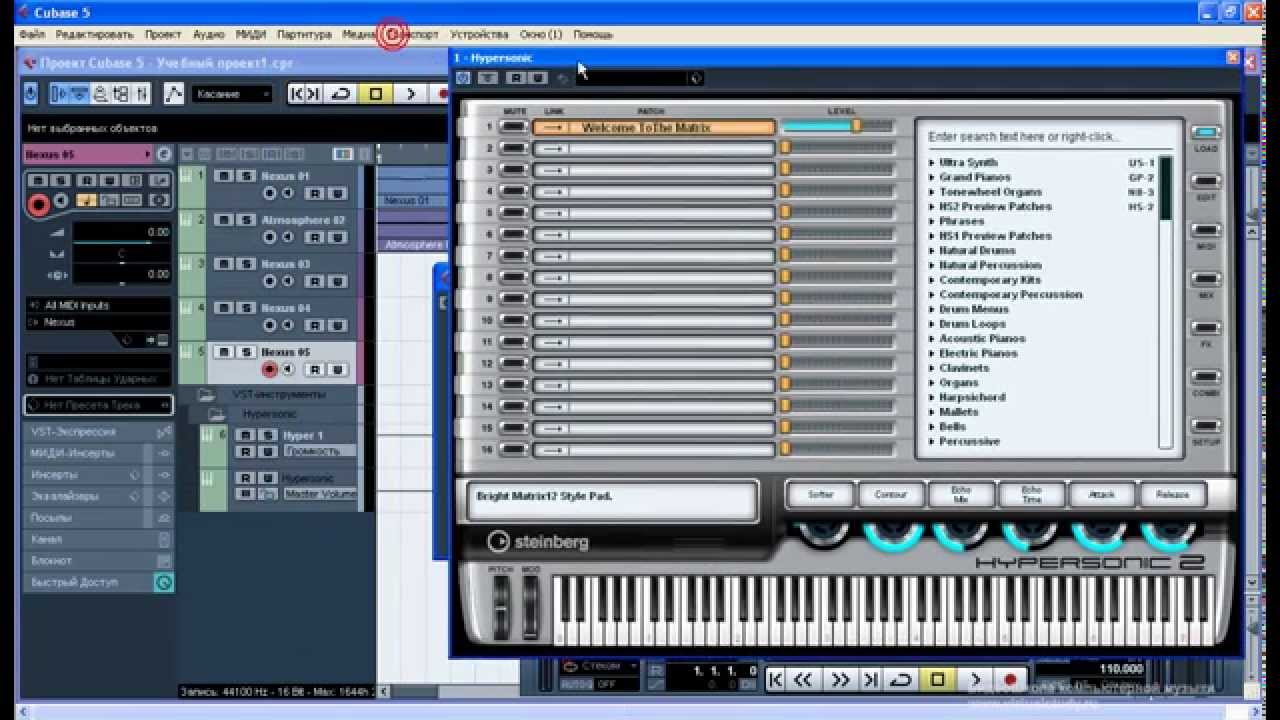Click the Write automation W in Hypersonic window toolbar
This screenshot has height=720, width=1280.
[x=538, y=78]
